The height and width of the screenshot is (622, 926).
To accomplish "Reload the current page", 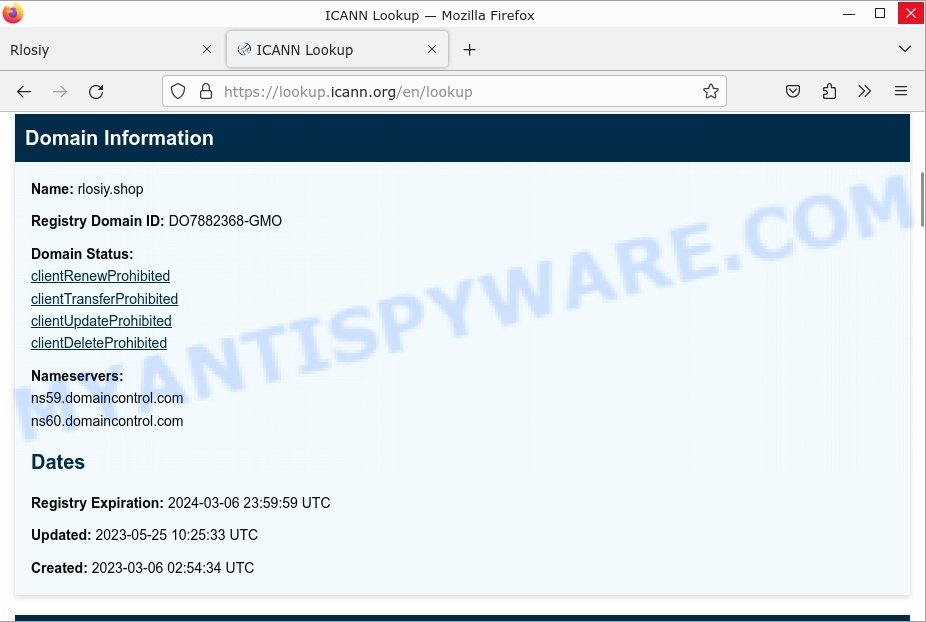I will pyautogui.click(x=96, y=92).
